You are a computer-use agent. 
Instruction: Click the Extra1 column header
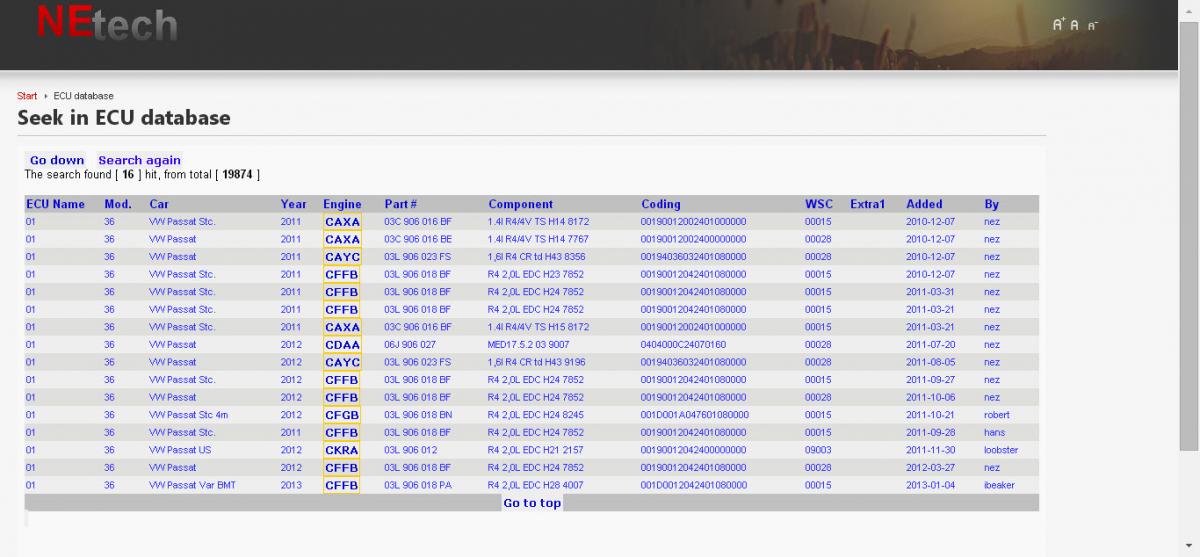pyautogui.click(x=868, y=204)
